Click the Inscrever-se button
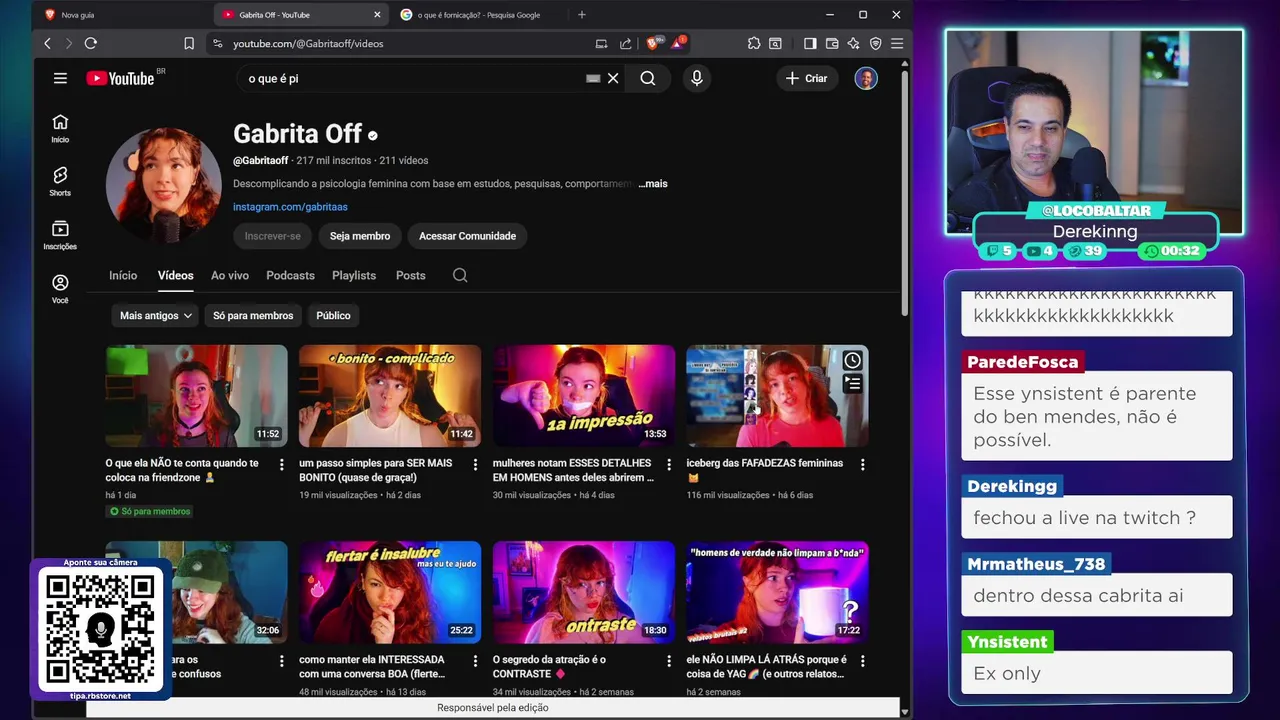 click(x=273, y=236)
